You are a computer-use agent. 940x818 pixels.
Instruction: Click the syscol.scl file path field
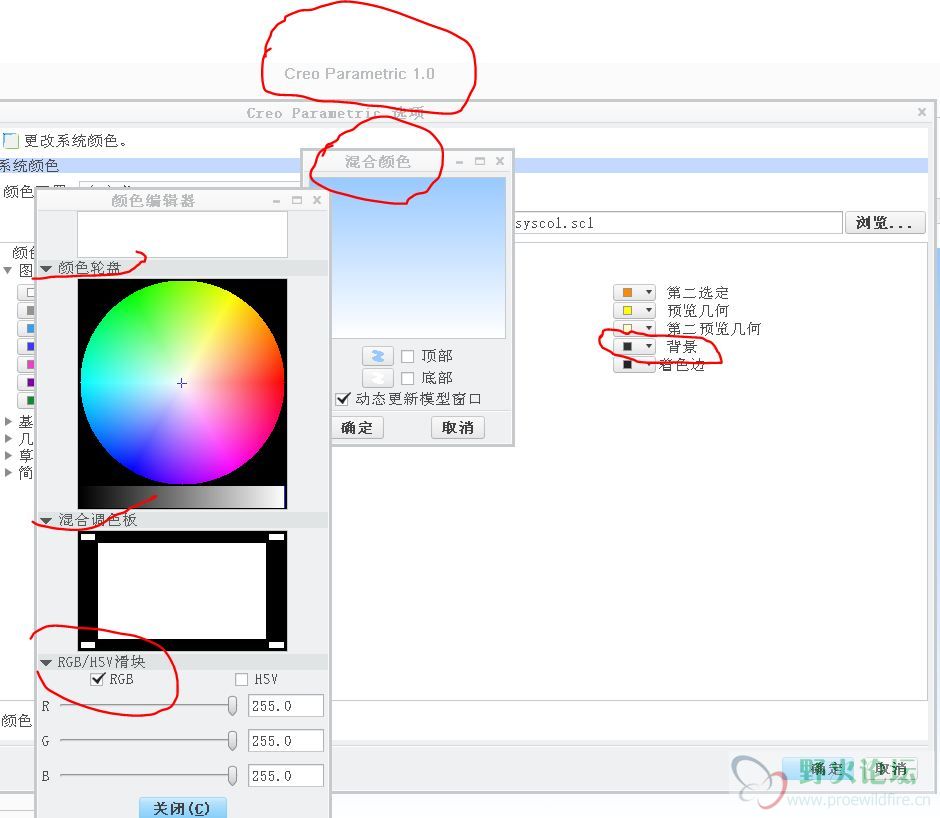677,223
